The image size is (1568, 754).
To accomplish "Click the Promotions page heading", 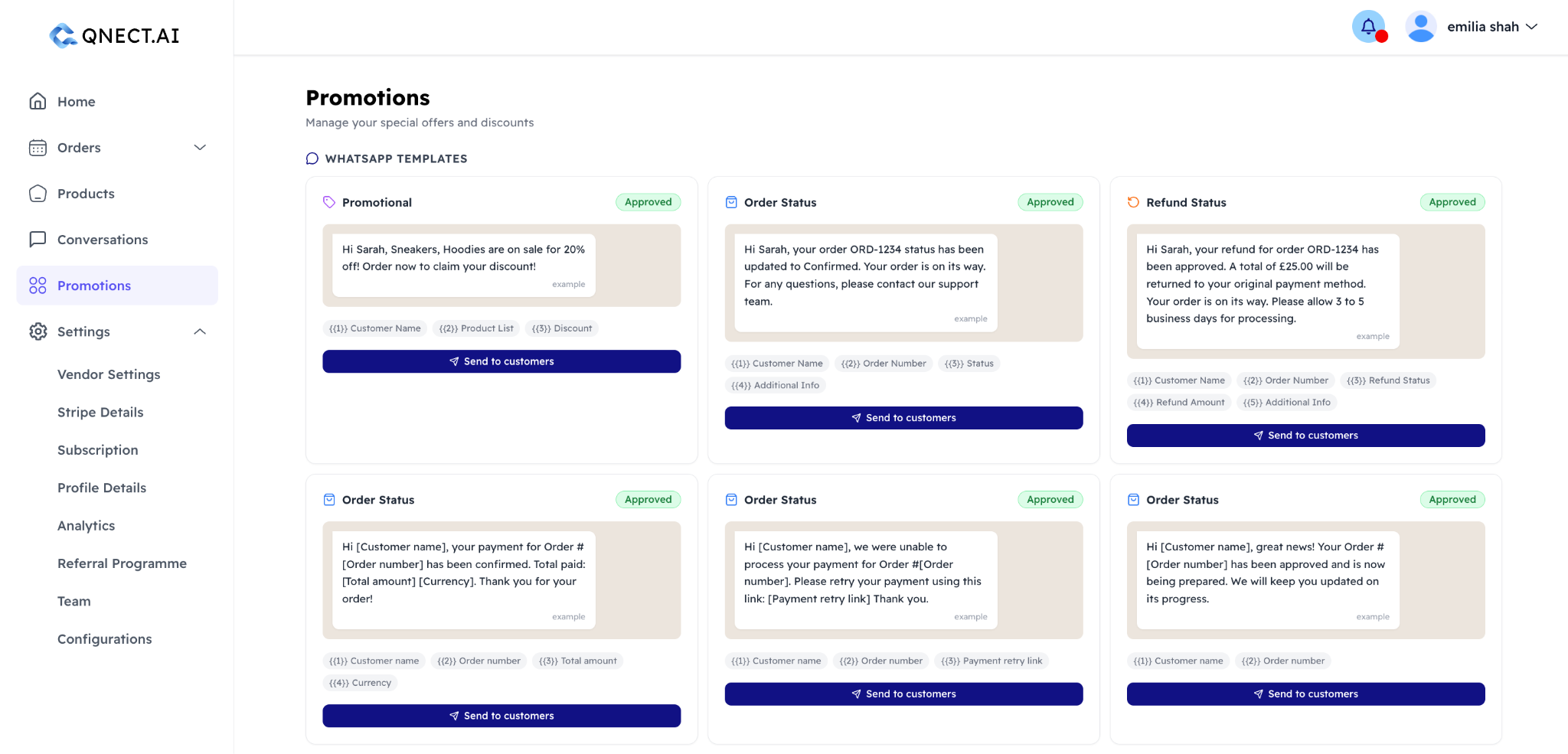I will (367, 98).
